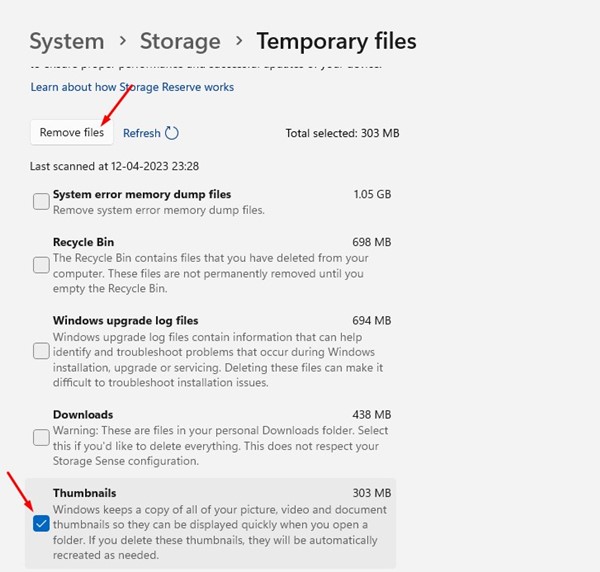
Task: Click Windows upgrade log files title
Action: tap(125, 321)
